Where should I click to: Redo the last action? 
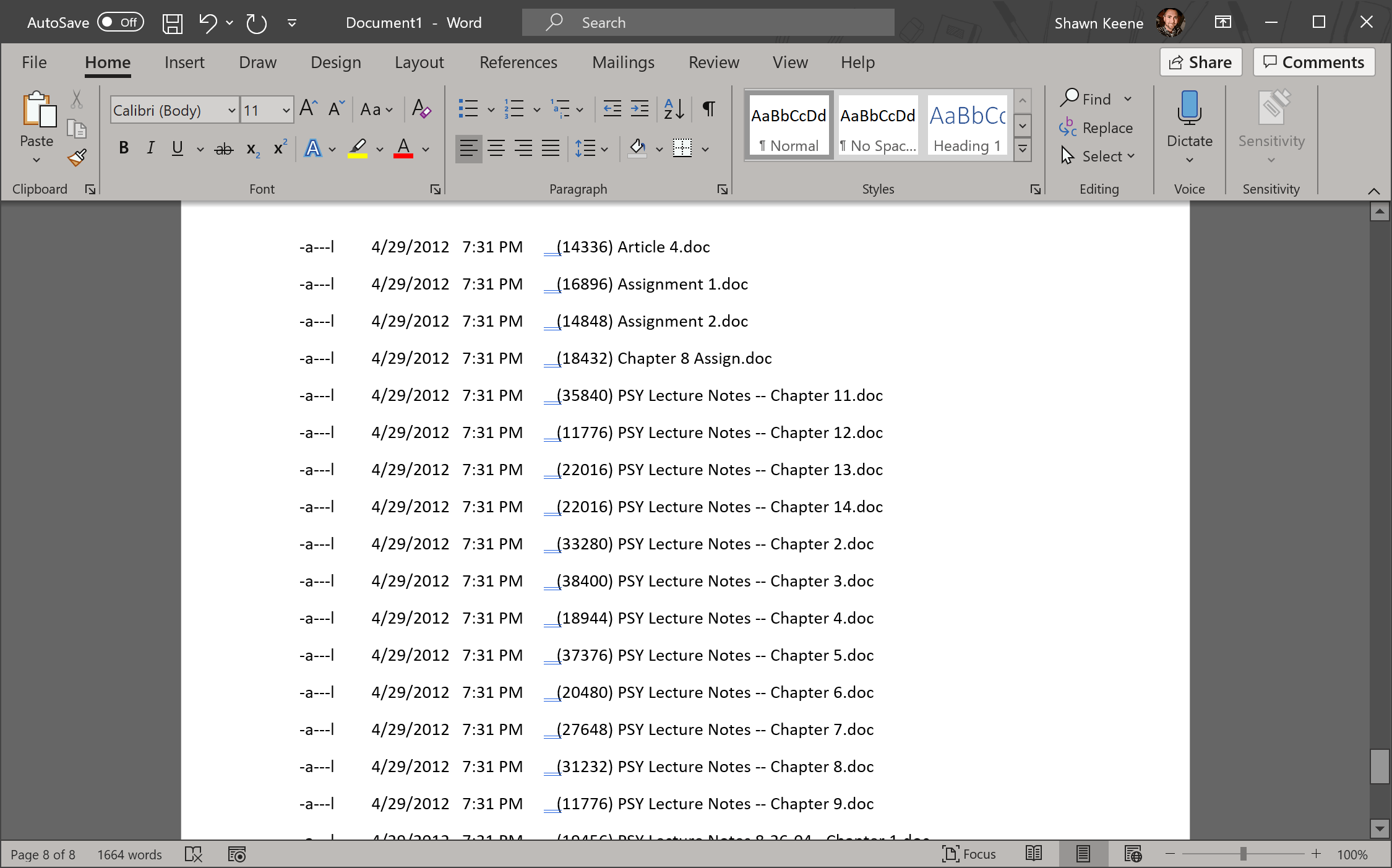(256, 24)
